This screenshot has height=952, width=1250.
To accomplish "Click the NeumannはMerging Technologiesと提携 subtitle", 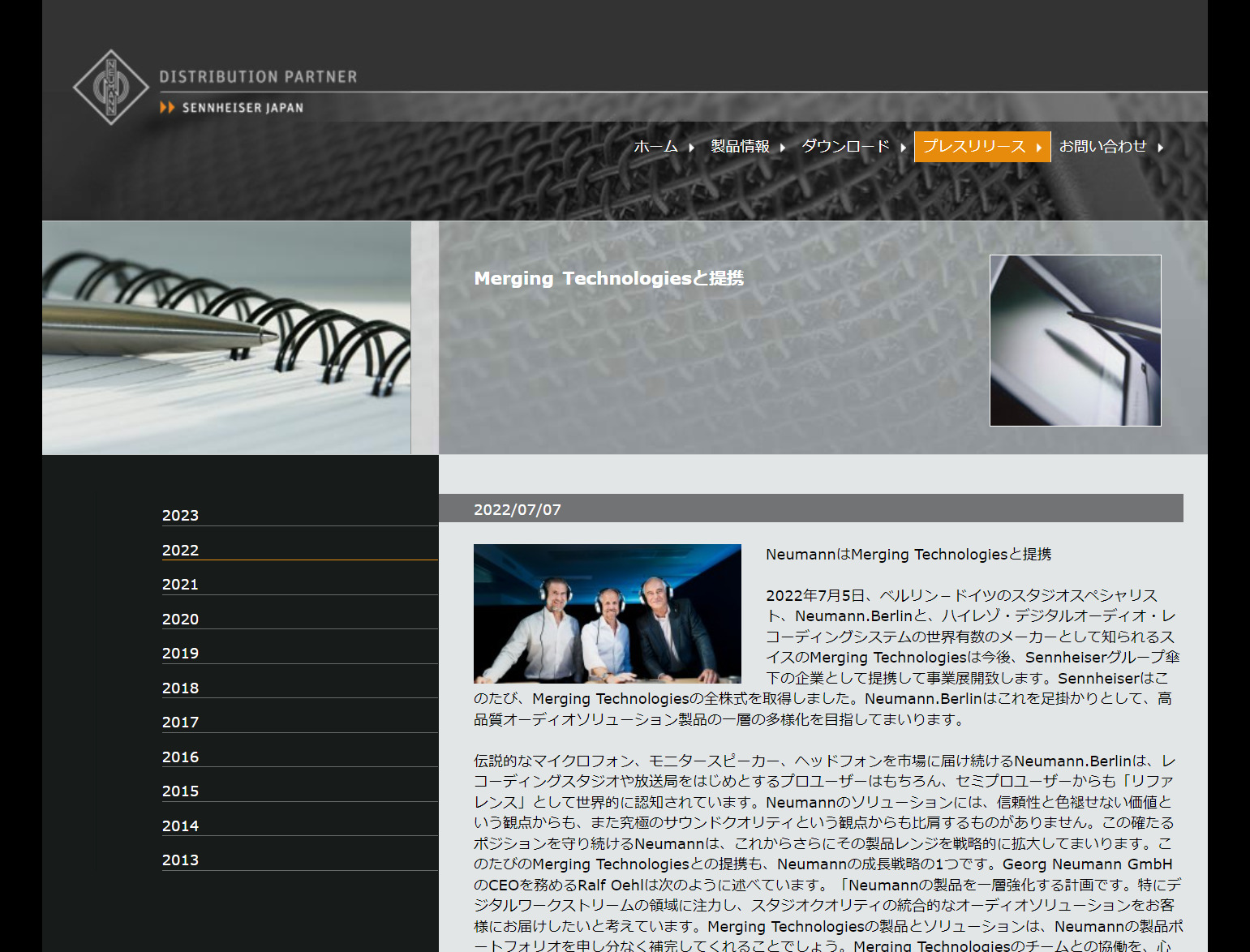I will pyautogui.click(x=909, y=555).
